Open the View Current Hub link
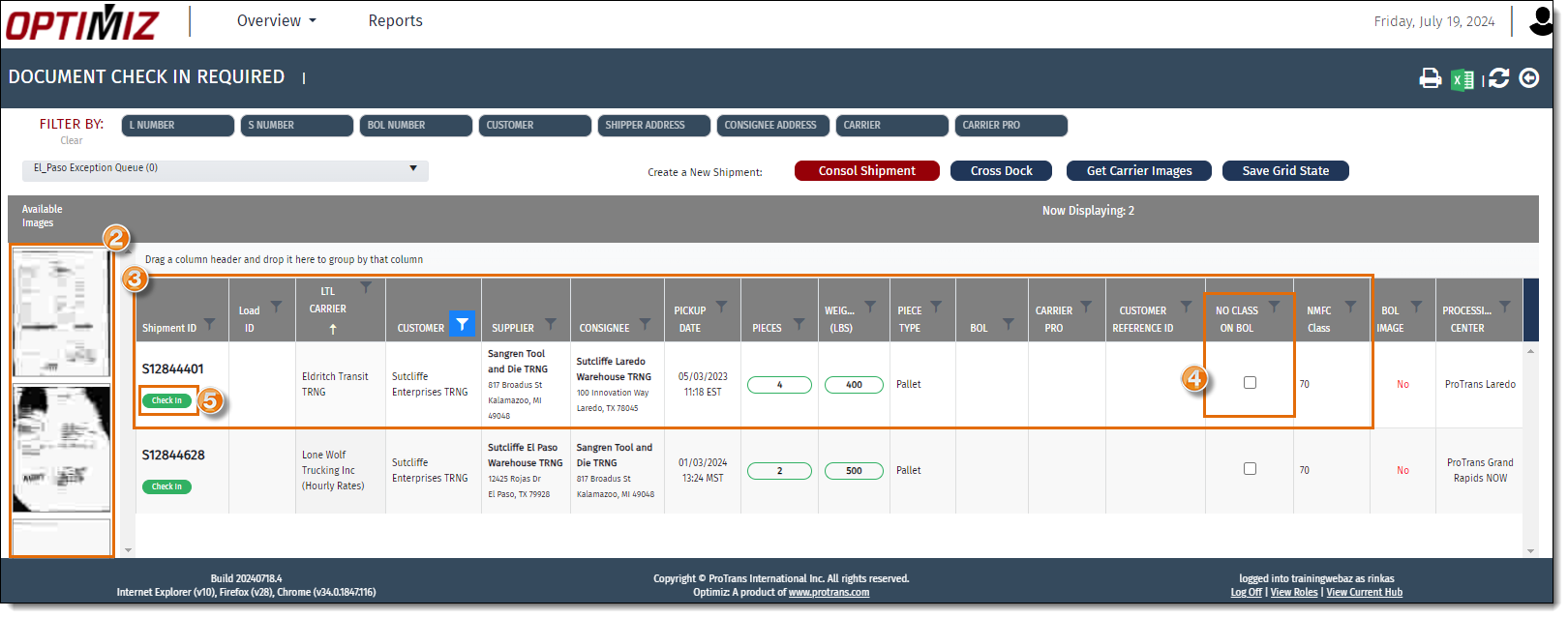1568x618 pixels. tap(1364, 593)
